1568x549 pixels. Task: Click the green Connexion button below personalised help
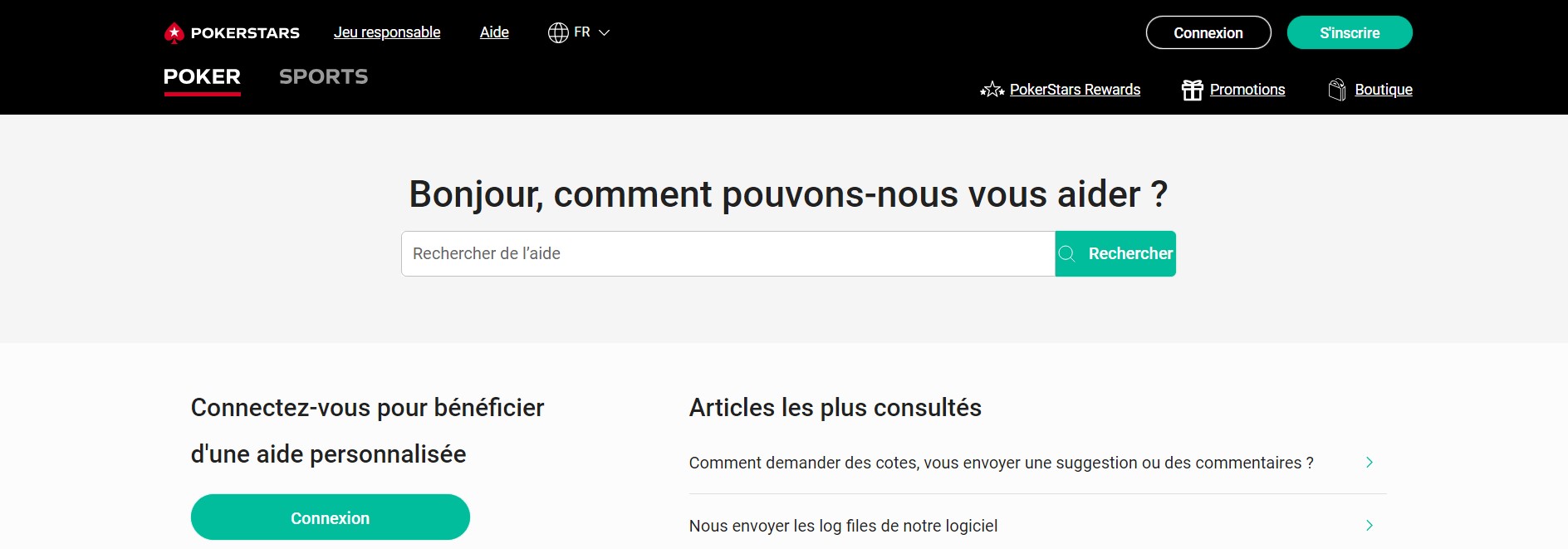click(x=331, y=517)
